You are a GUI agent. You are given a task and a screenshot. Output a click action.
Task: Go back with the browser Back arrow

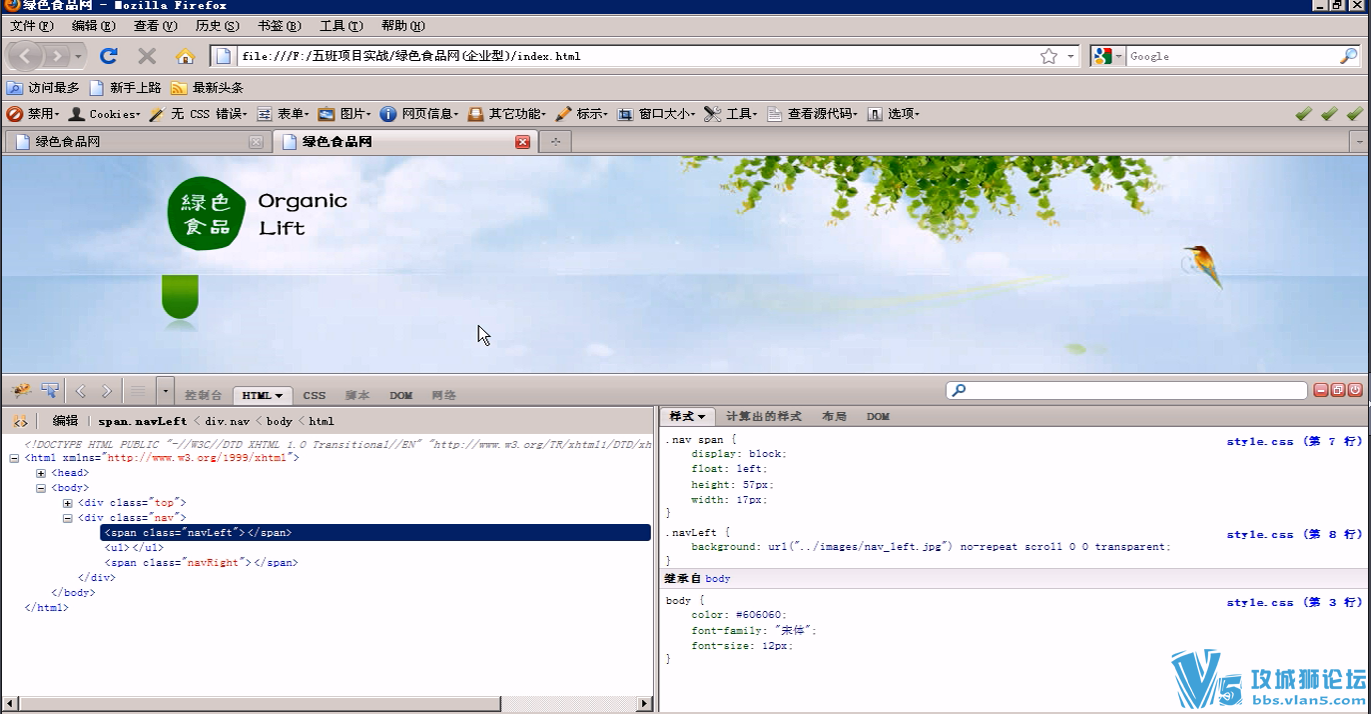pos(25,56)
